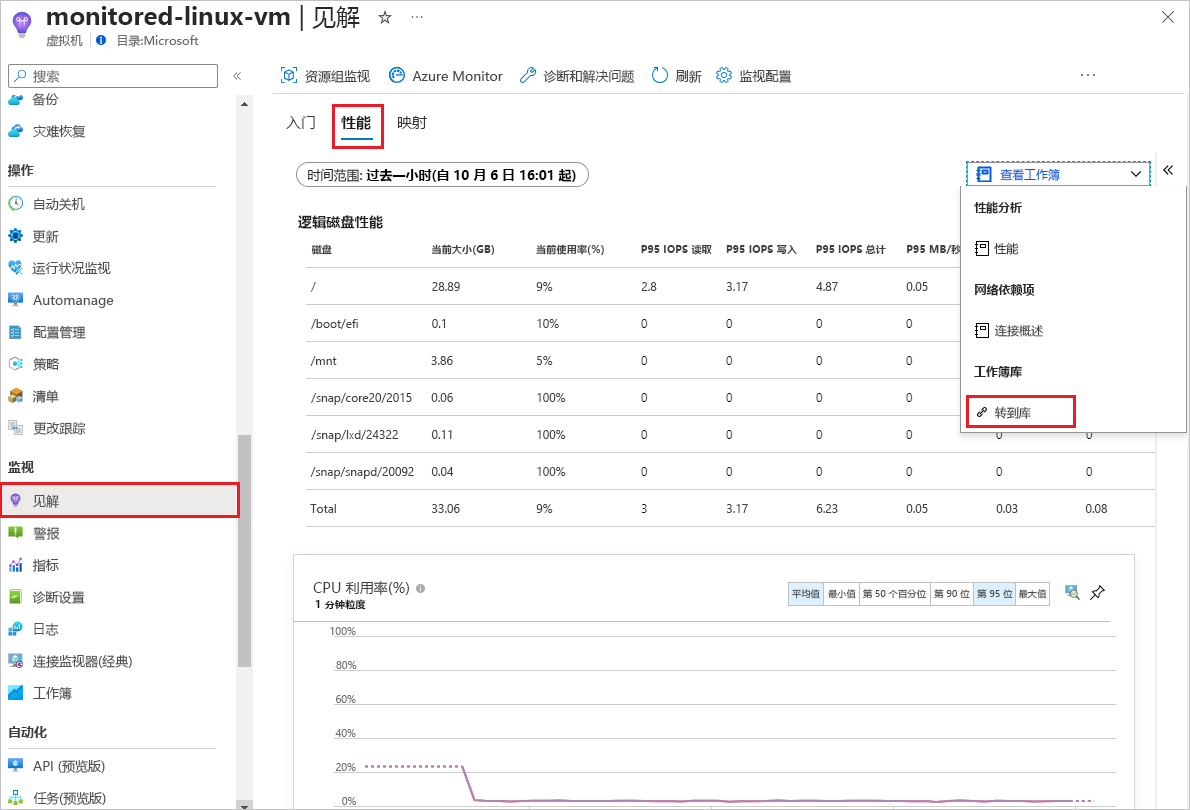Viewport: 1190px width, 810px height.
Task: Sort by the 当前使用率(%) column header
Action: pyautogui.click(x=570, y=250)
